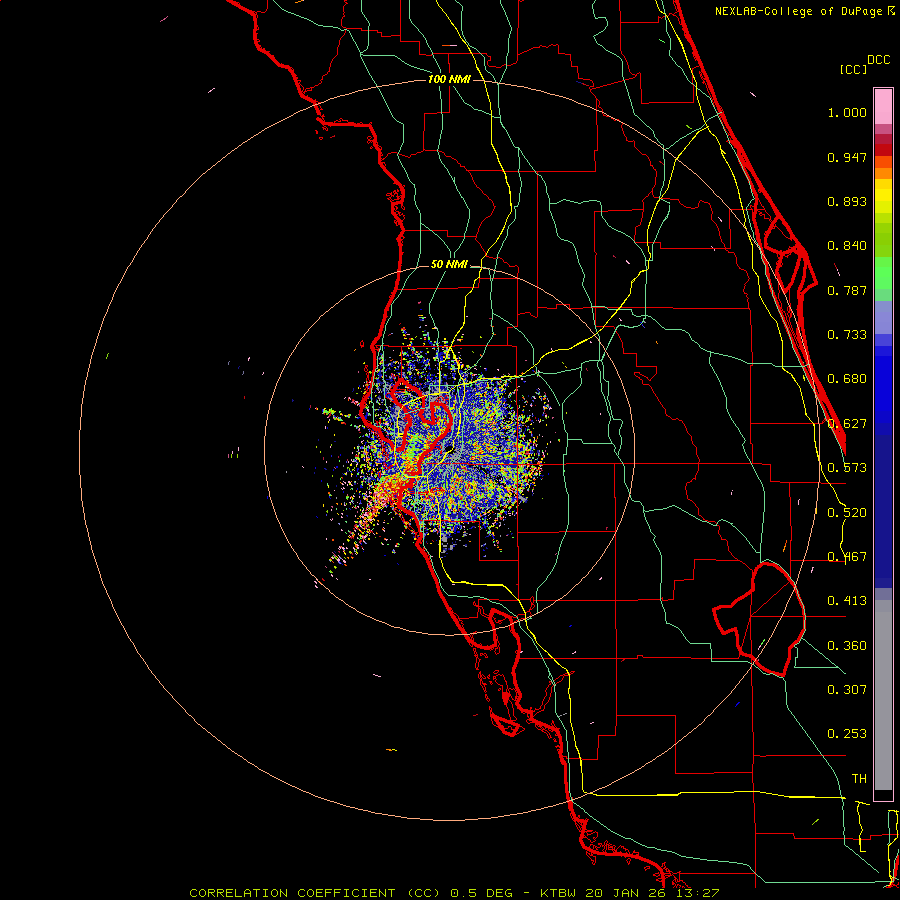Viewport: 900px width, 900px height.
Task: Select the 0.733 scale value
Action: click(x=847, y=335)
